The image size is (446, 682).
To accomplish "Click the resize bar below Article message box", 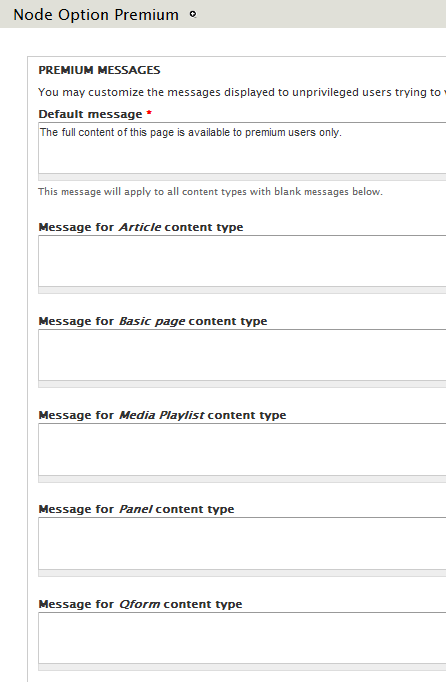I will 242,291.
